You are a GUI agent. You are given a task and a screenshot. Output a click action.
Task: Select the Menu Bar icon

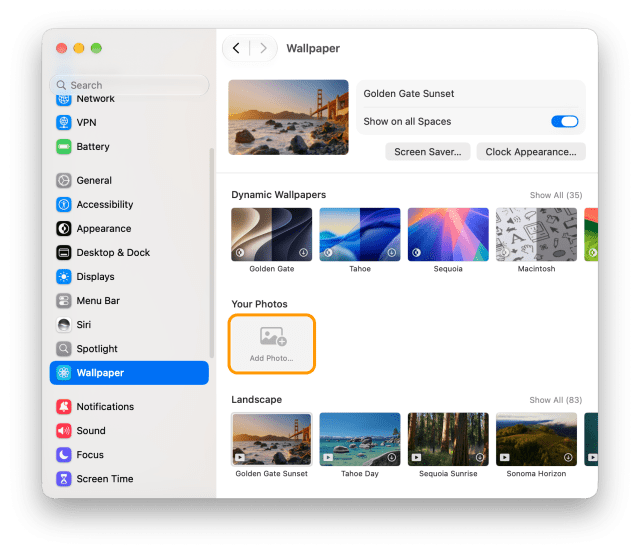pyautogui.click(x=64, y=301)
